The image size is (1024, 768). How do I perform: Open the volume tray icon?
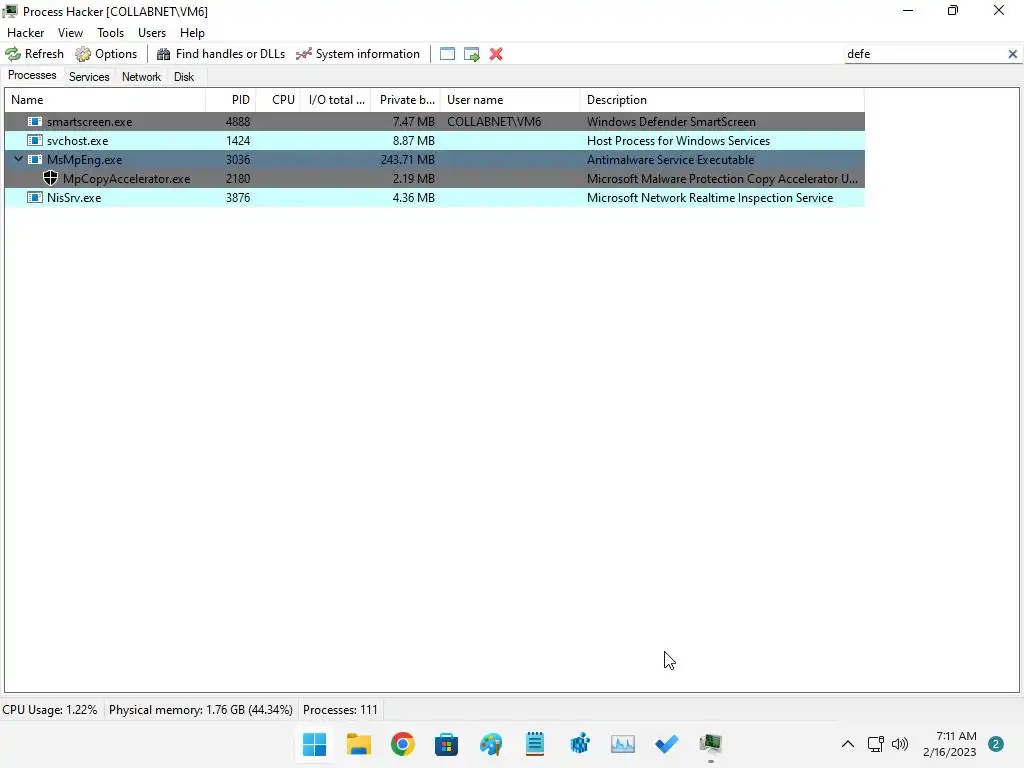(900, 744)
